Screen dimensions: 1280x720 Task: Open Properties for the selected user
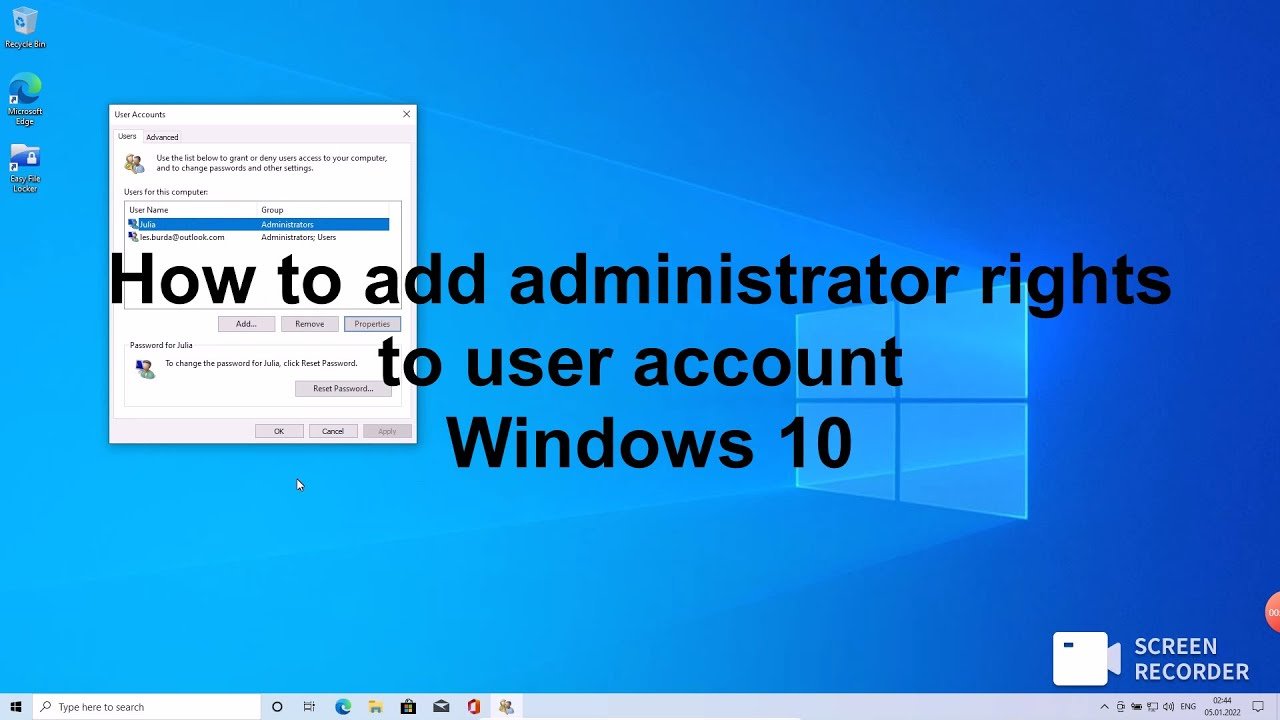coord(372,324)
